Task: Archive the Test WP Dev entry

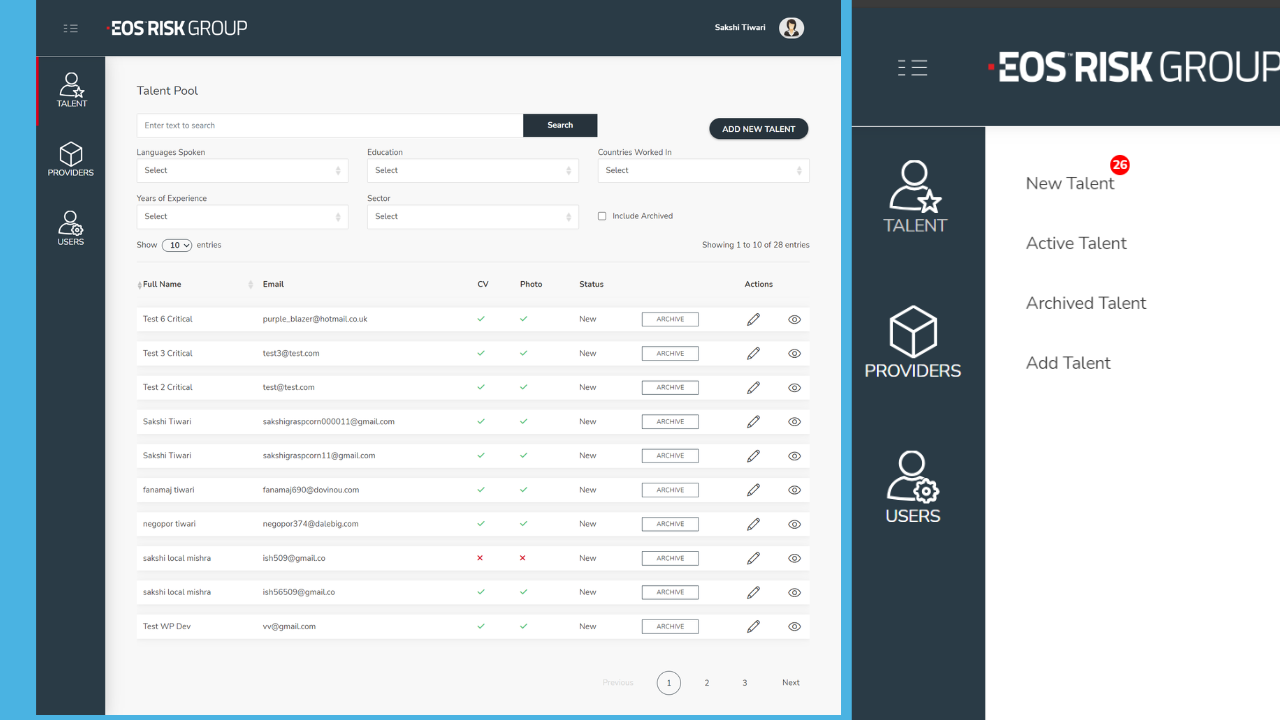Action: pos(670,626)
